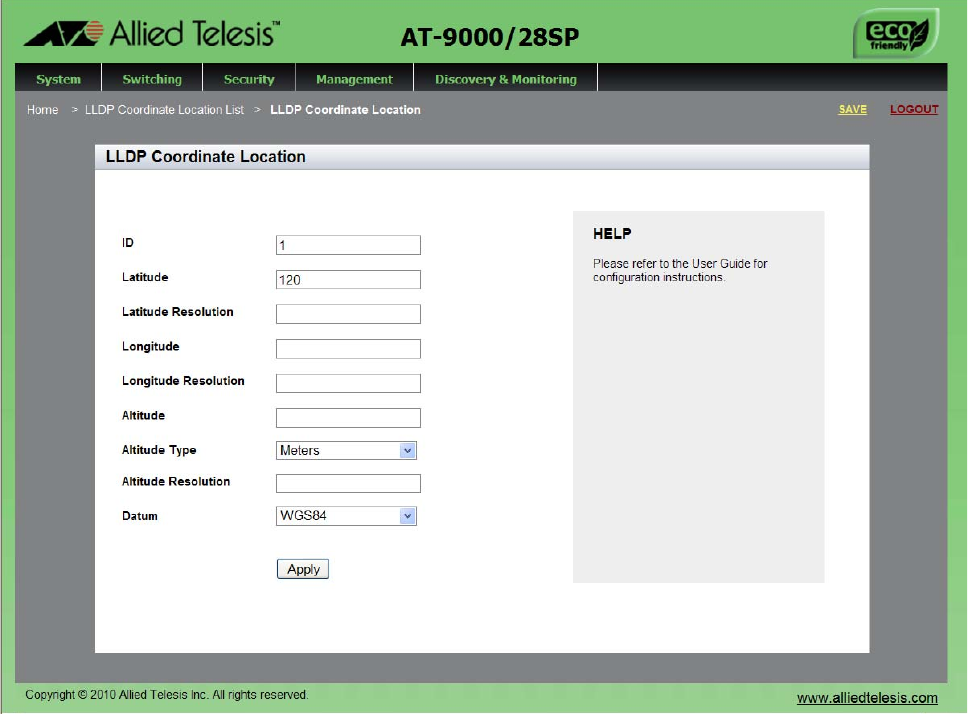This screenshot has height=714, width=968.
Task: Focus the ID input field
Action: tap(348, 245)
